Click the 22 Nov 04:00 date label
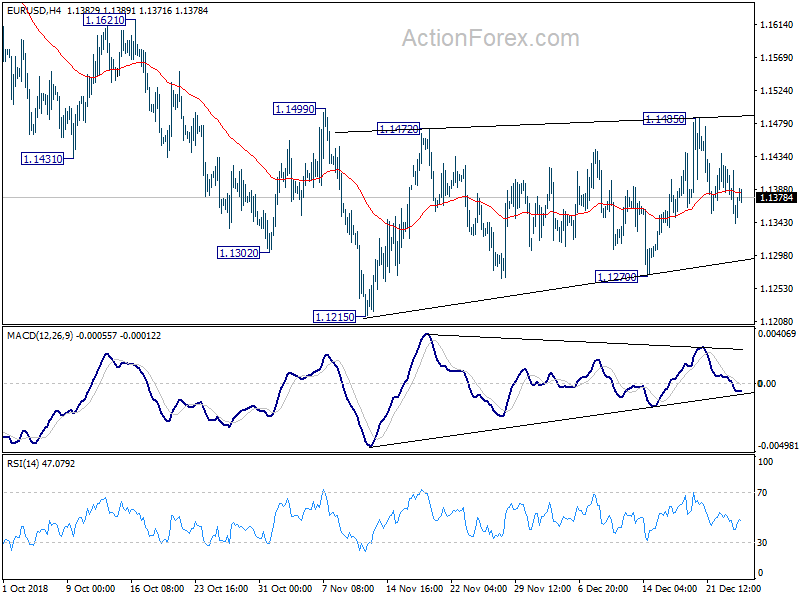Image resolution: width=800 pixels, height=600 pixels. coord(479,588)
